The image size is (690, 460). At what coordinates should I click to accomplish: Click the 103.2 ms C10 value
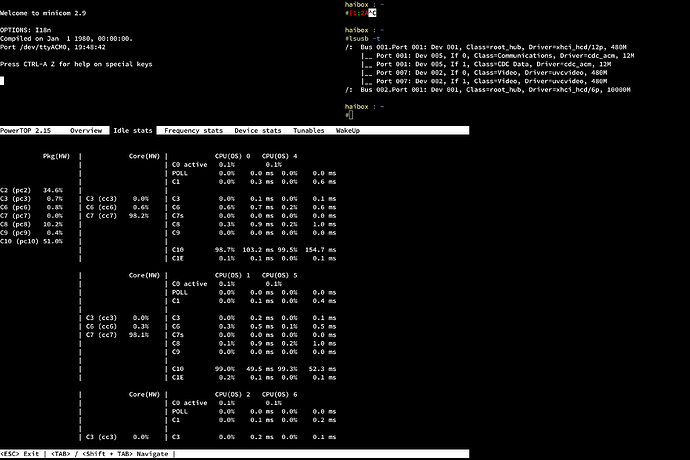coord(258,250)
